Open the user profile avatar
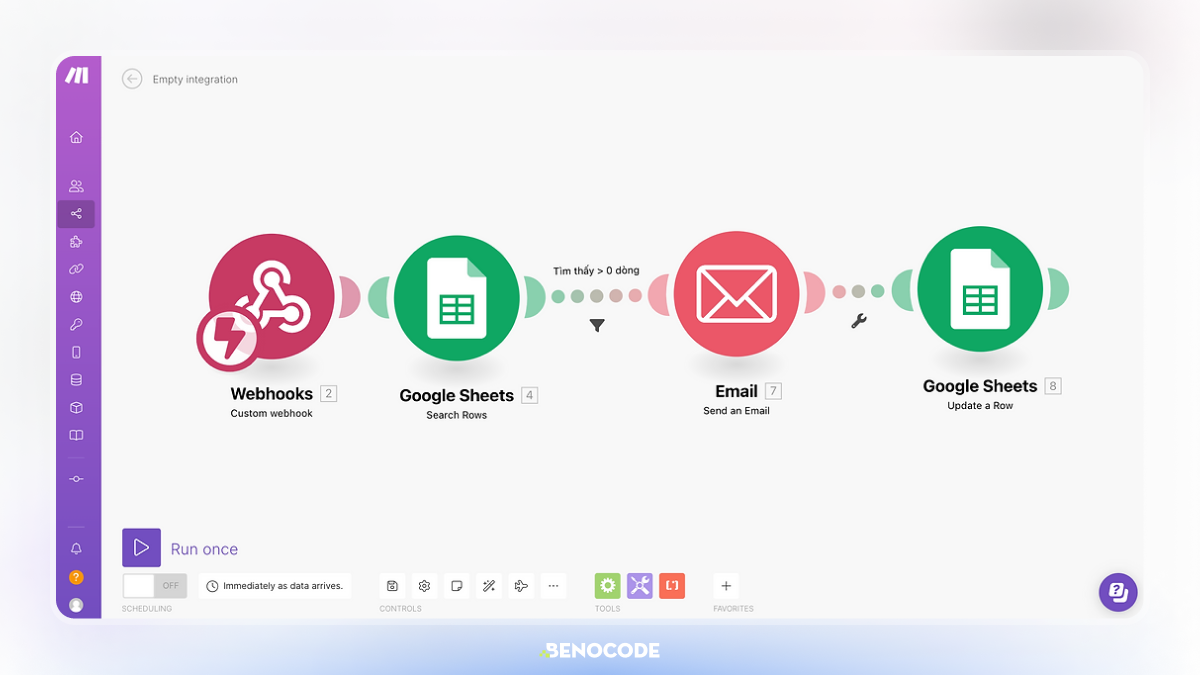 point(76,605)
